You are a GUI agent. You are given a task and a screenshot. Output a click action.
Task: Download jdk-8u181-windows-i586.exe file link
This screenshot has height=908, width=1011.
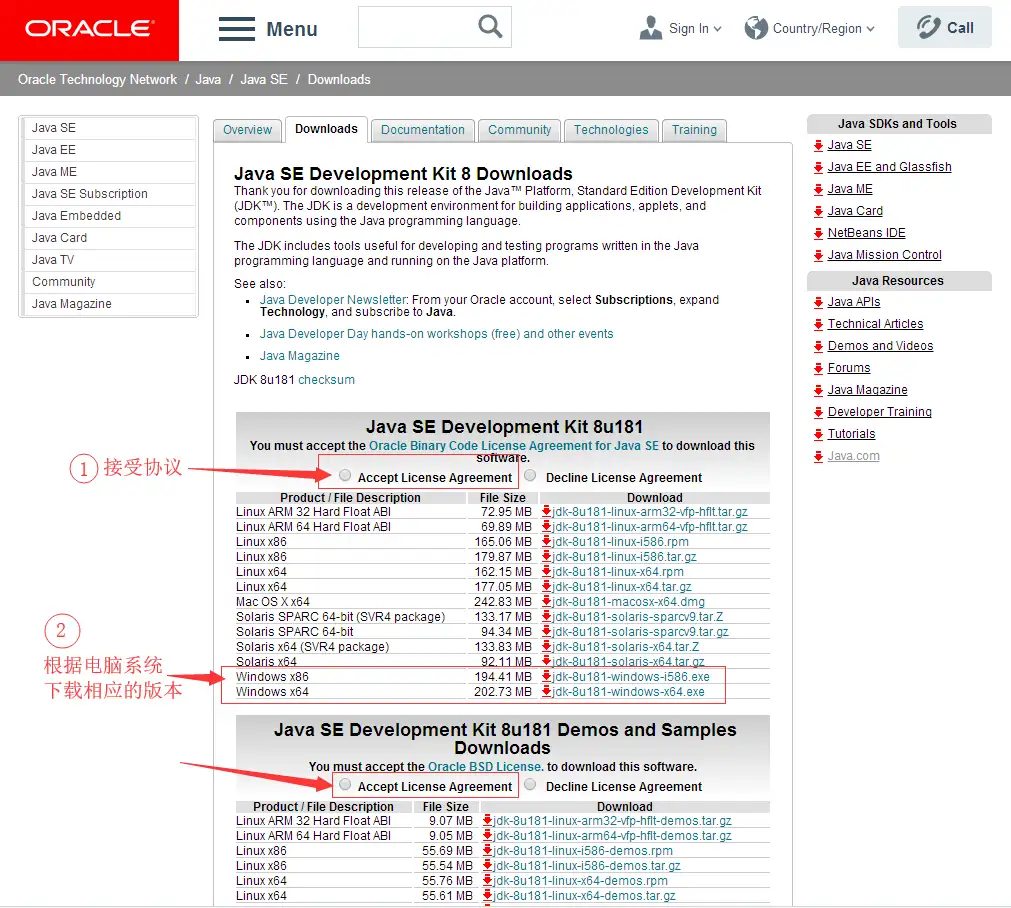pos(631,677)
